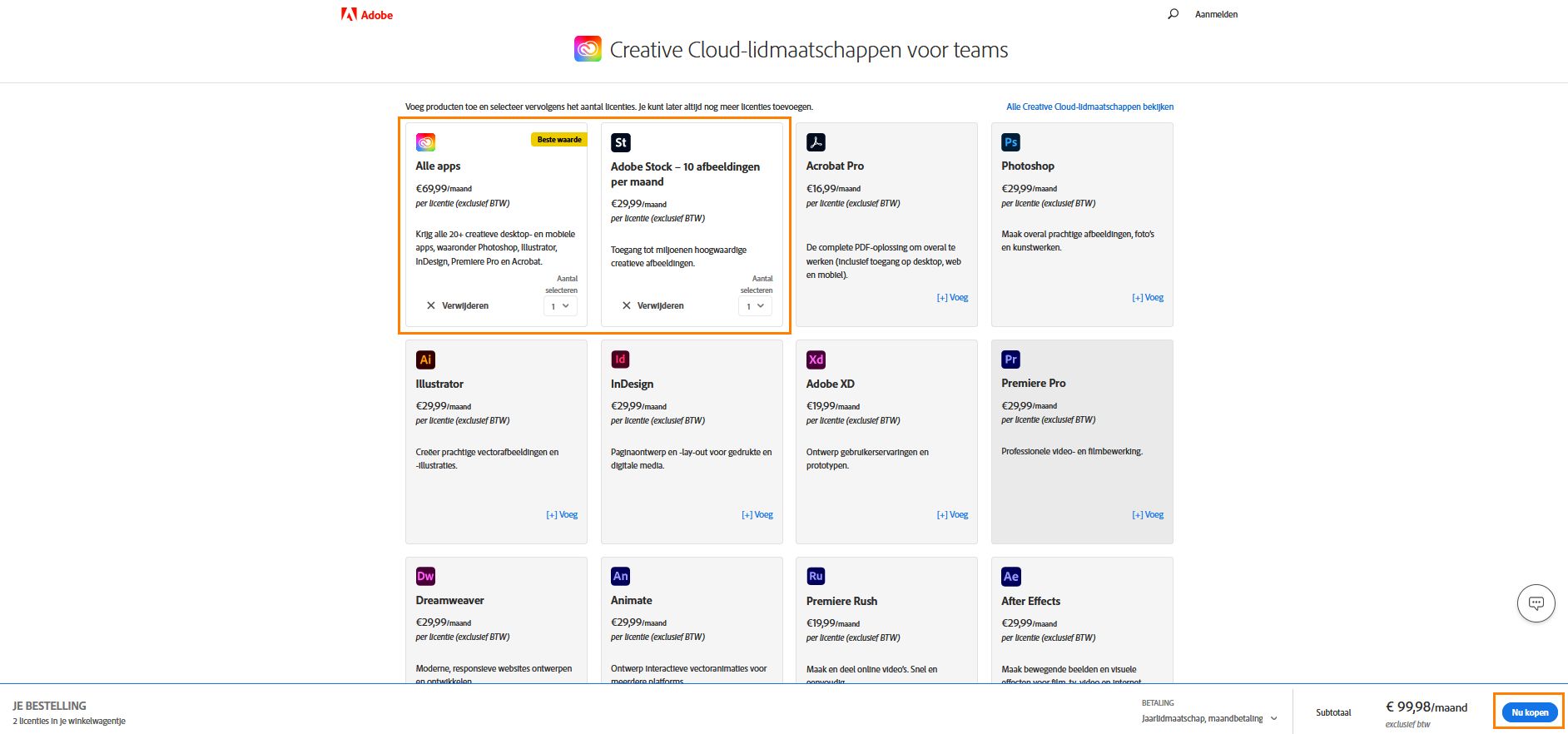The image size is (1568, 734).
Task: Click the Adobe logo in the header
Action: (366, 14)
